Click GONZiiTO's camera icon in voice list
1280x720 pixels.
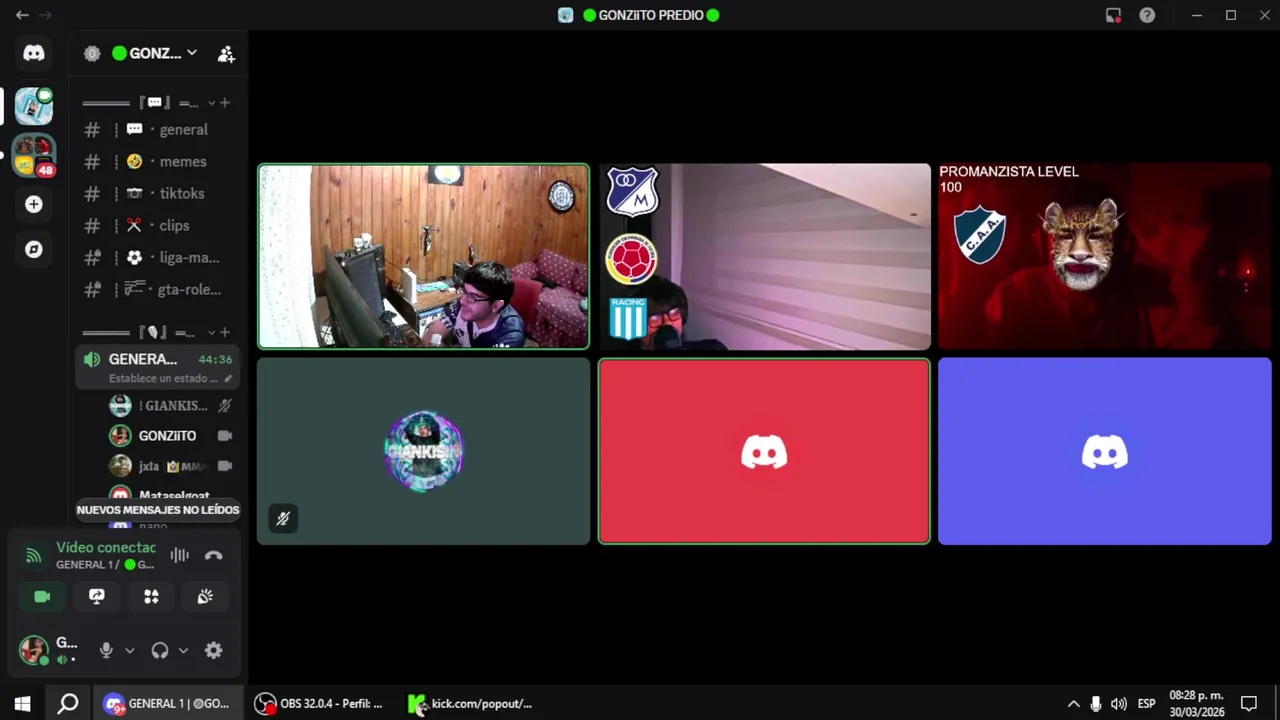click(225, 436)
